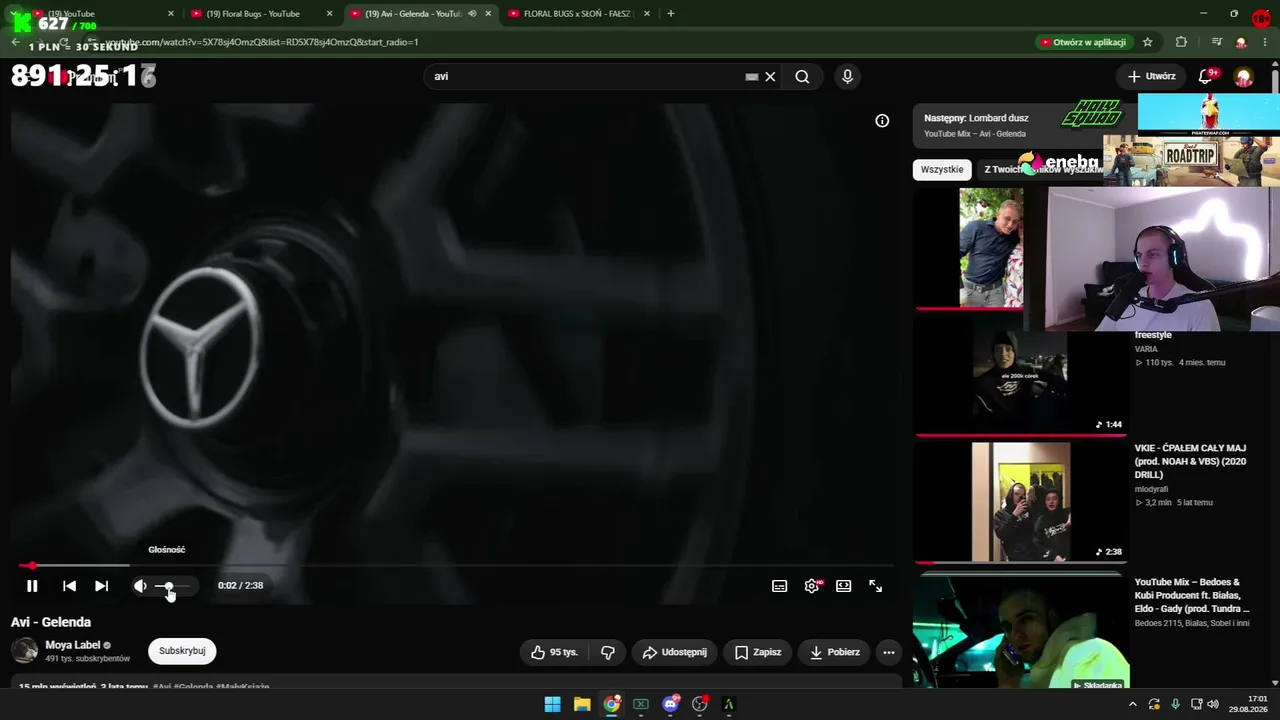Click Chrome icon in taskbar
This screenshot has width=1280, height=720.
pos(612,704)
